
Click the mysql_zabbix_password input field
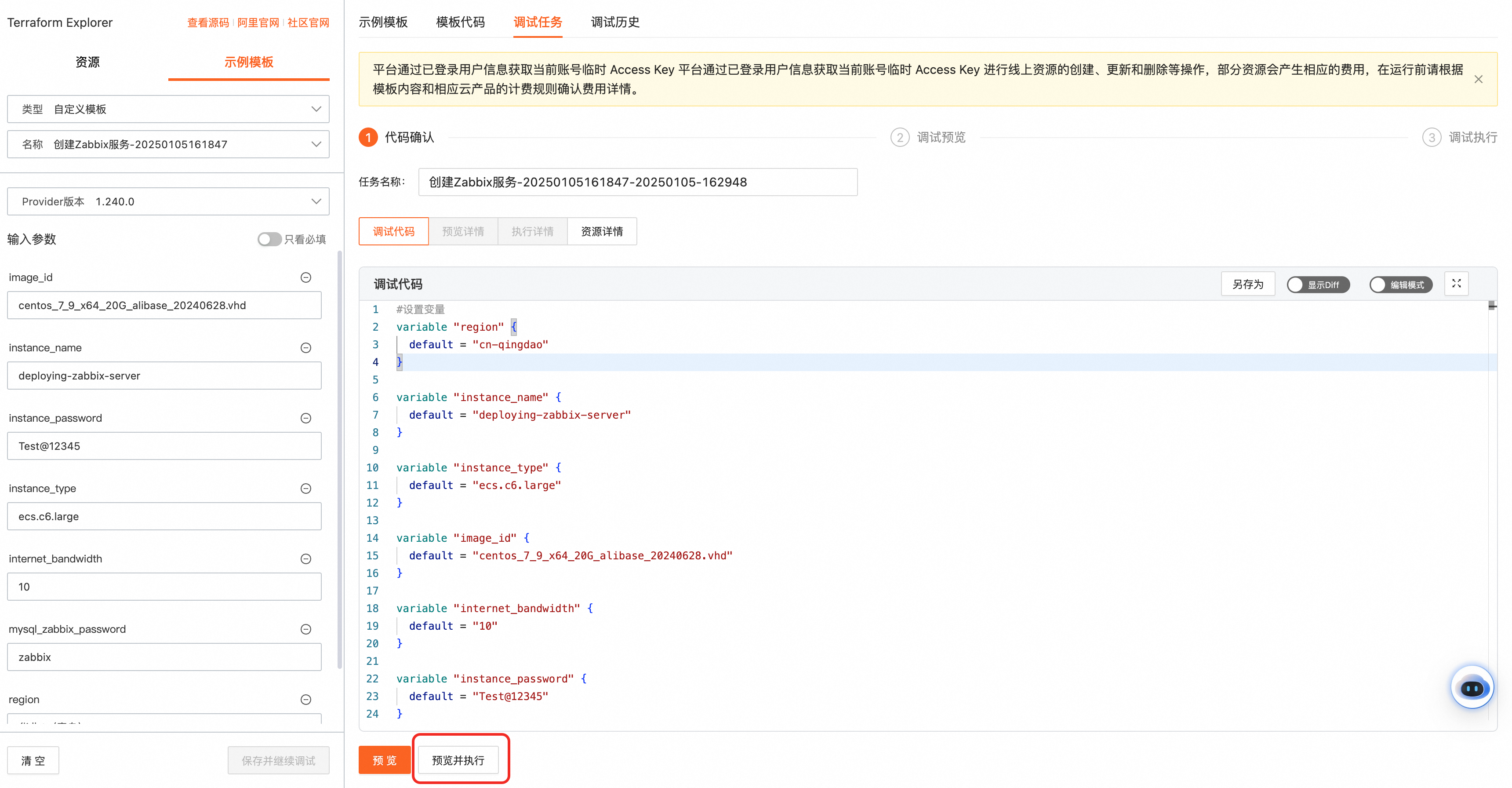pyautogui.click(x=164, y=657)
